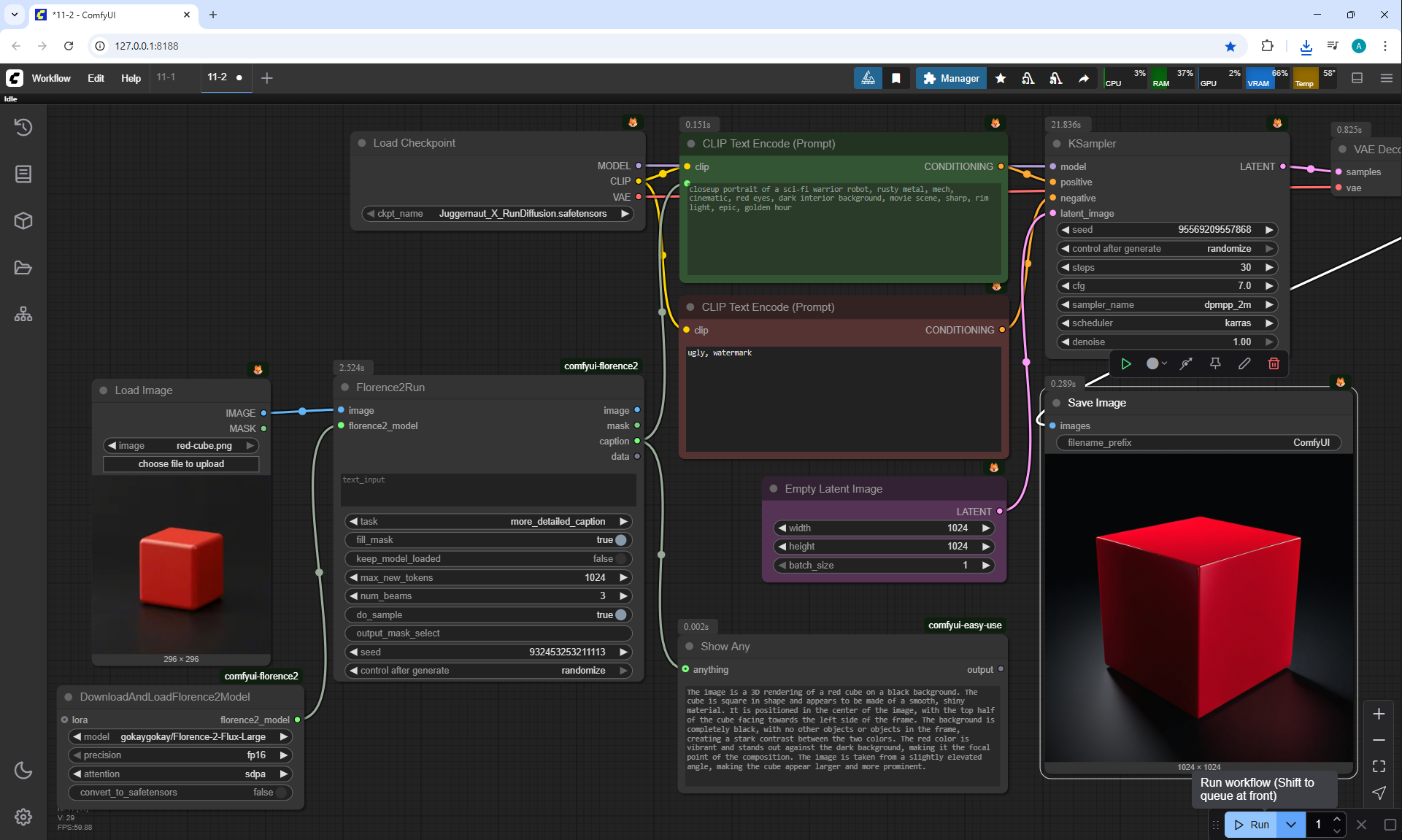Toggle fill_mask switch in Florence2Run
Screen dimensions: 1402x840
[620, 540]
